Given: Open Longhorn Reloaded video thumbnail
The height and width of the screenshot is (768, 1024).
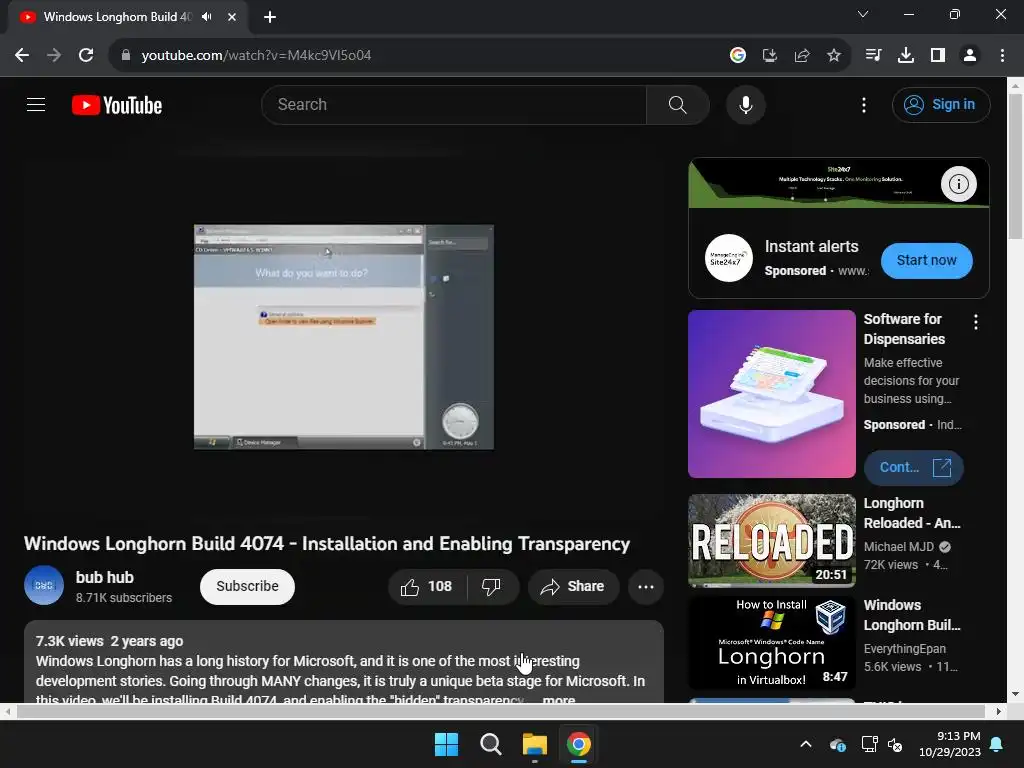Looking at the screenshot, I should [x=771, y=541].
